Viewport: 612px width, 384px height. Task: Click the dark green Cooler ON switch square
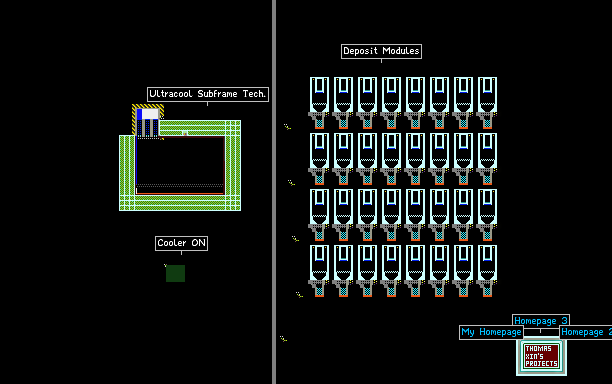pyautogui.click(x=175, y=273)
